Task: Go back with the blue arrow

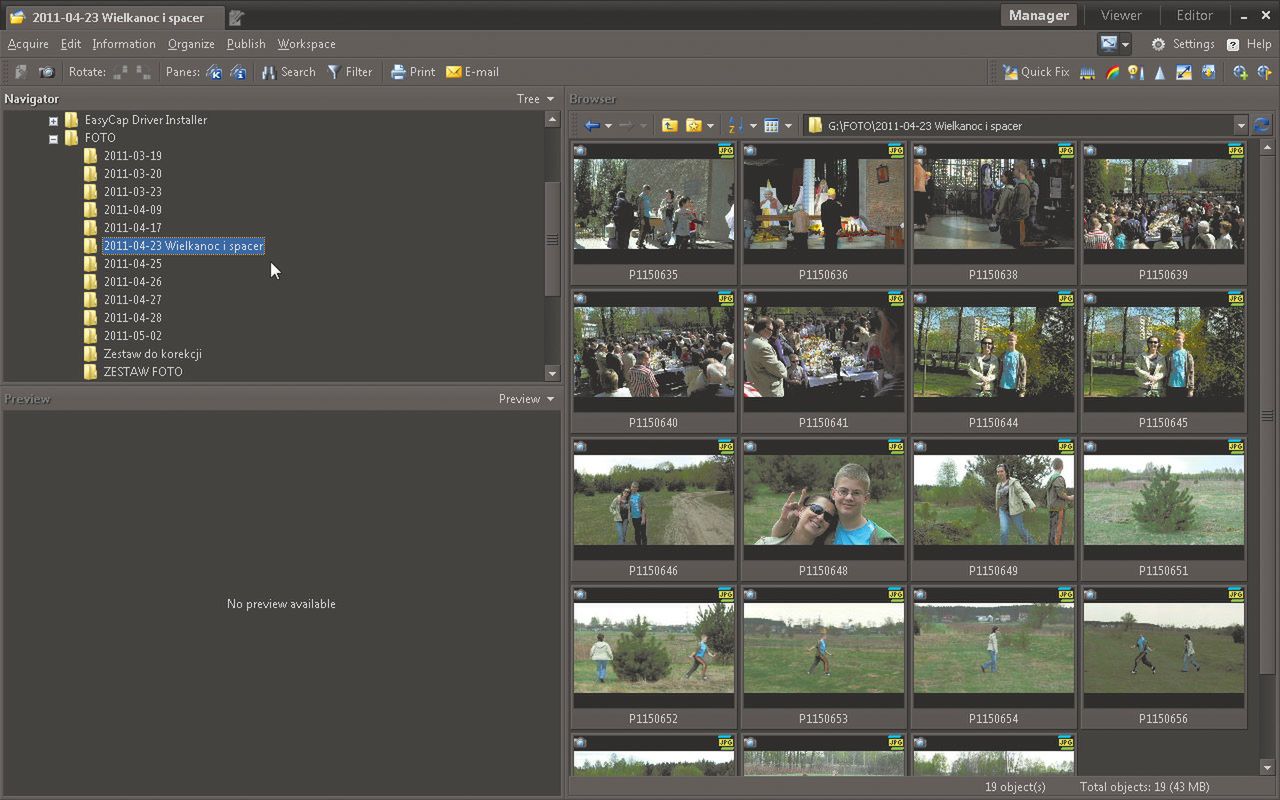Action: (x=592, y=125)
